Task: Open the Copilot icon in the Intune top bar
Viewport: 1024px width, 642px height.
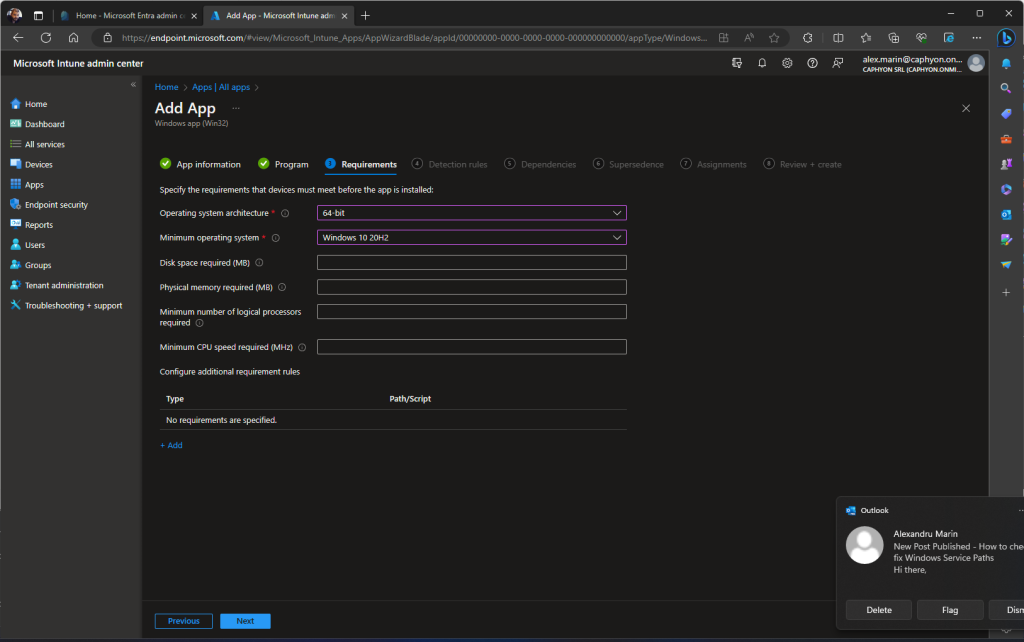Action: click(x=737, y=62)
